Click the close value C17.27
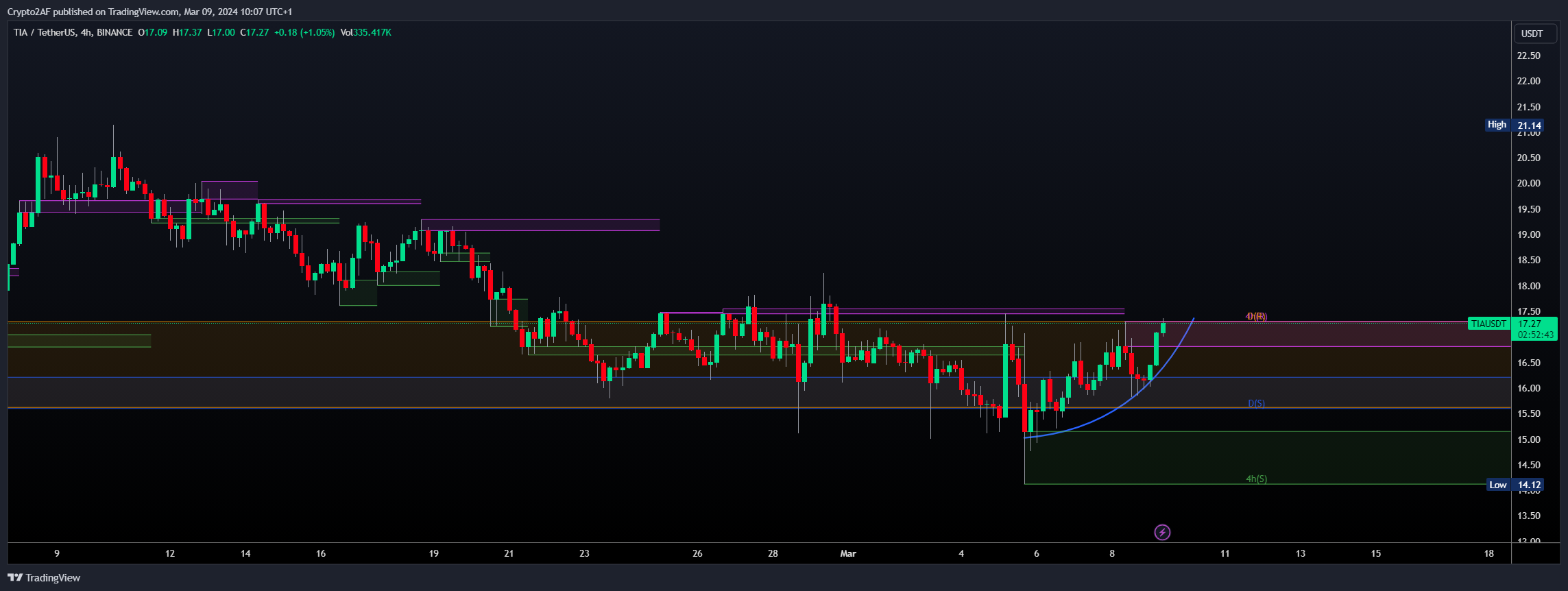The width and height of the screenshot is (1568, 591). coord(254,32)
